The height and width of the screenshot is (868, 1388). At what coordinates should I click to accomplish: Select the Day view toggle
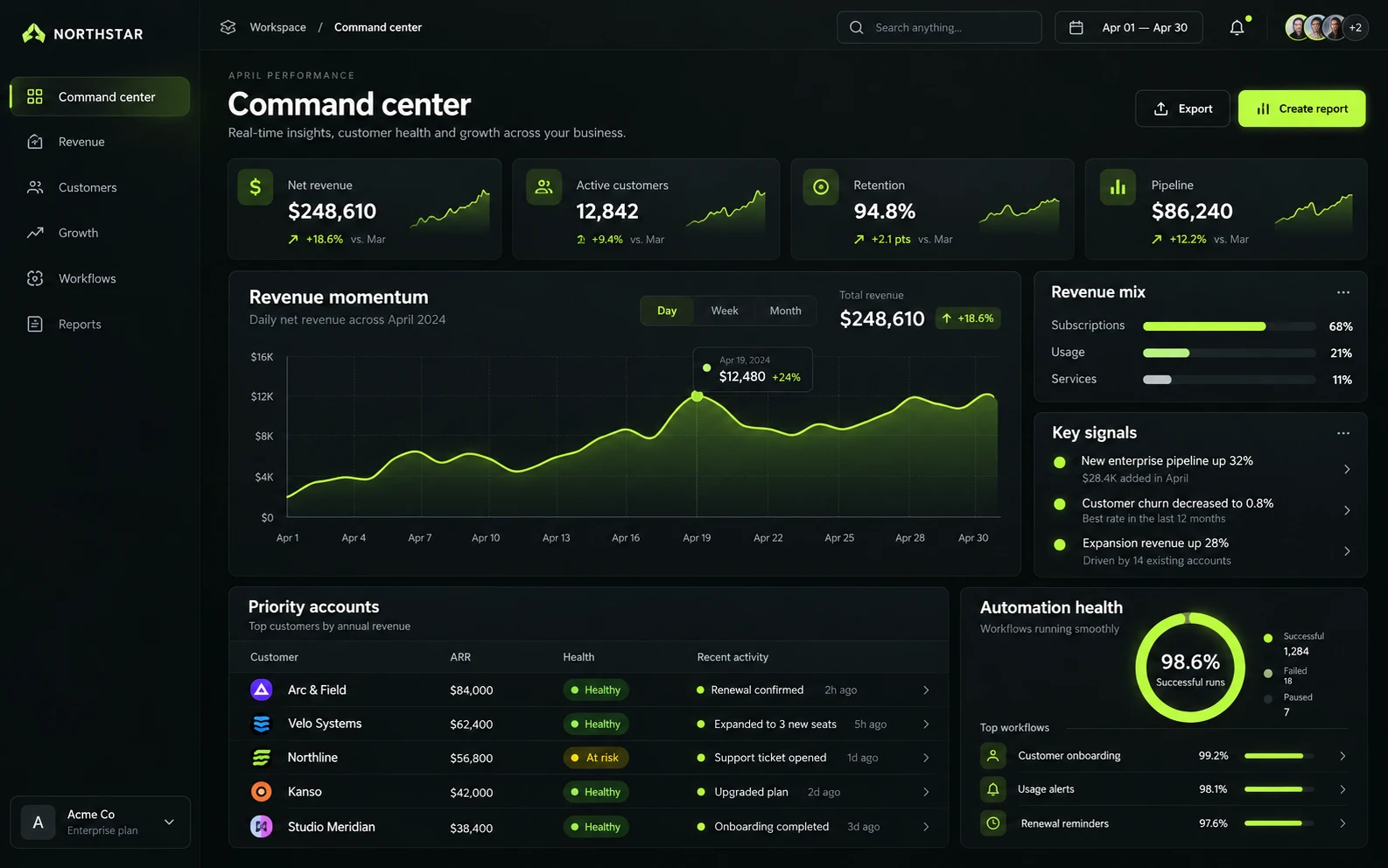pyautogui.click(x=667, y=311)
